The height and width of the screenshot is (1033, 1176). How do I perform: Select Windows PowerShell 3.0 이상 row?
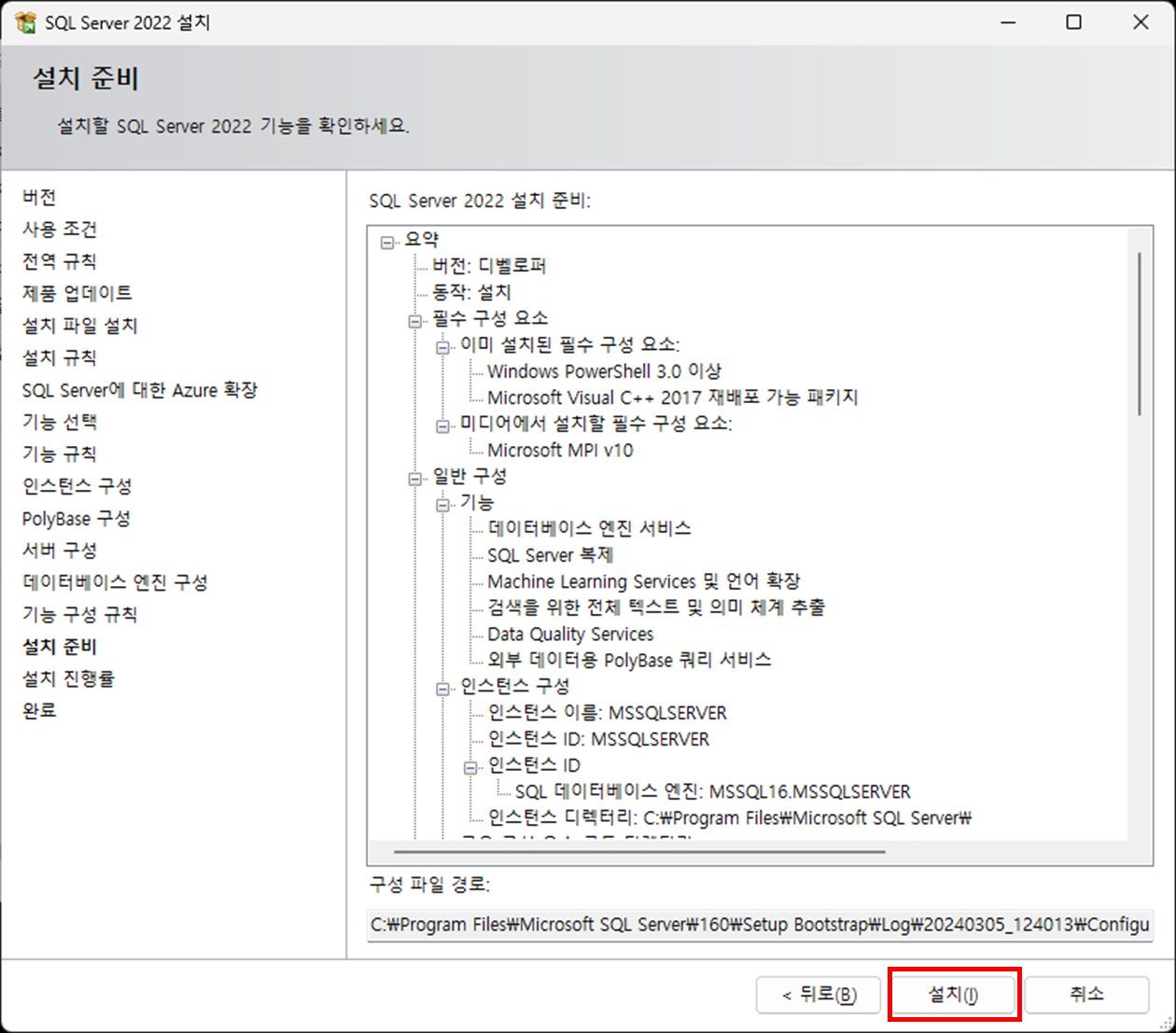coord(604,371)
